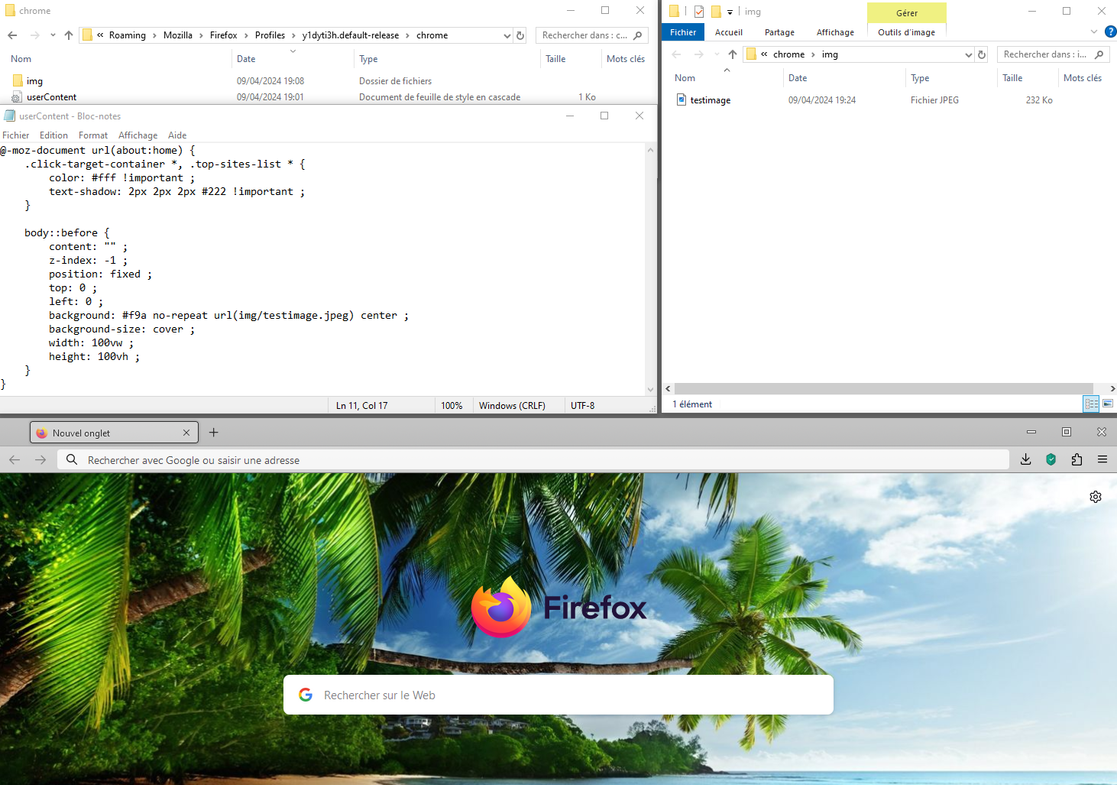Open the Format menu in Notepad
Screen dimensions: 1117x785
93,135
